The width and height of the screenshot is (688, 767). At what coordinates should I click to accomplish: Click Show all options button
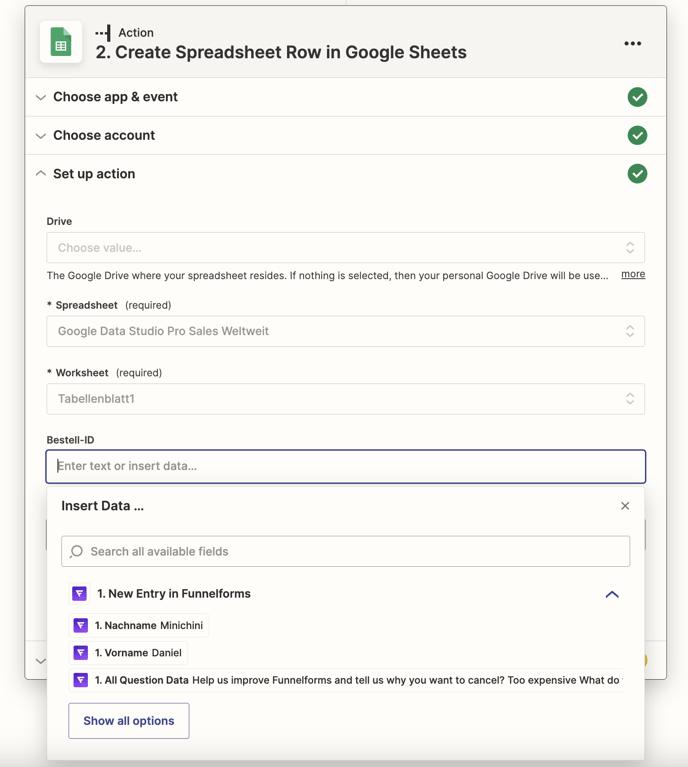129,721
